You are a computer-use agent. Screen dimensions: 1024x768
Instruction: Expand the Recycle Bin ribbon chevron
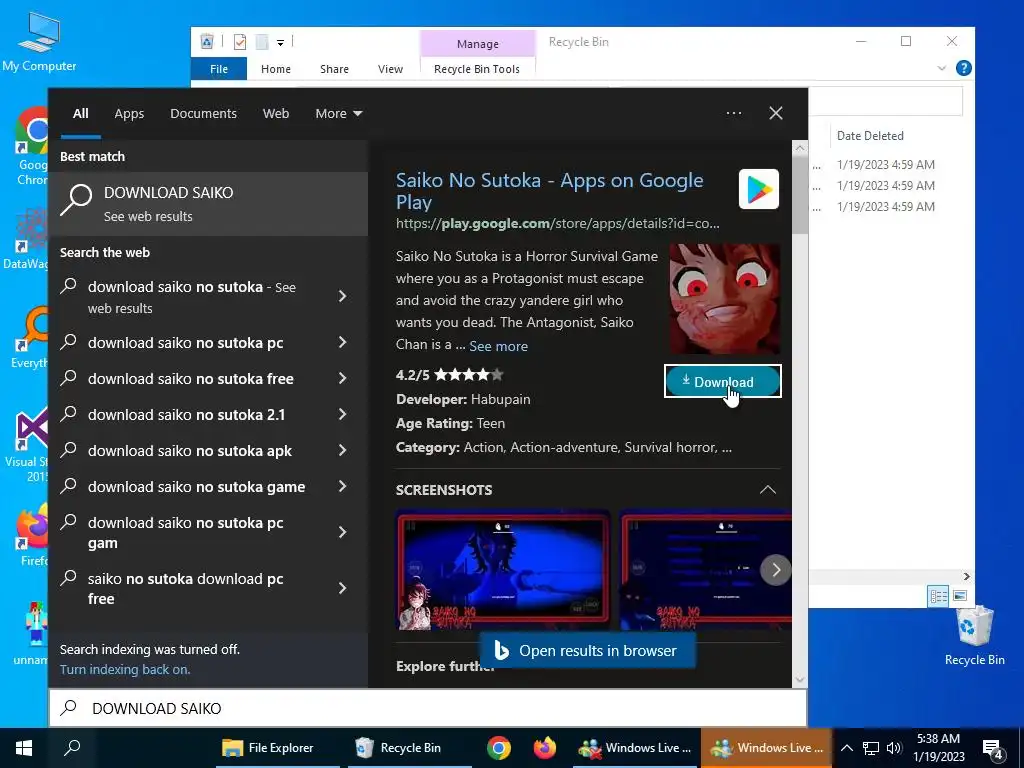pos(941,68)
